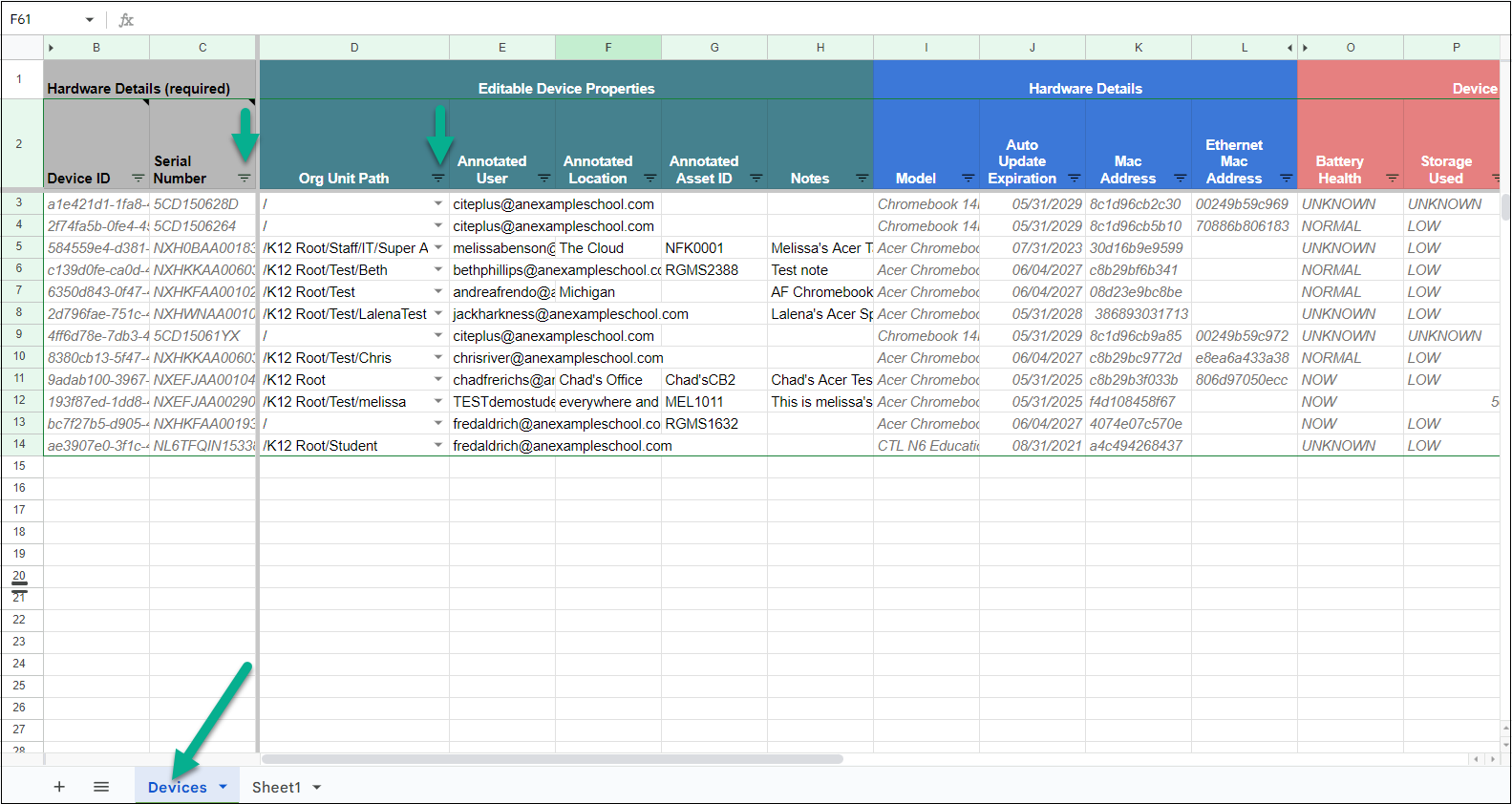
Task: Open Org Unit Path dropdown in row 3
Action: (438, 203)
